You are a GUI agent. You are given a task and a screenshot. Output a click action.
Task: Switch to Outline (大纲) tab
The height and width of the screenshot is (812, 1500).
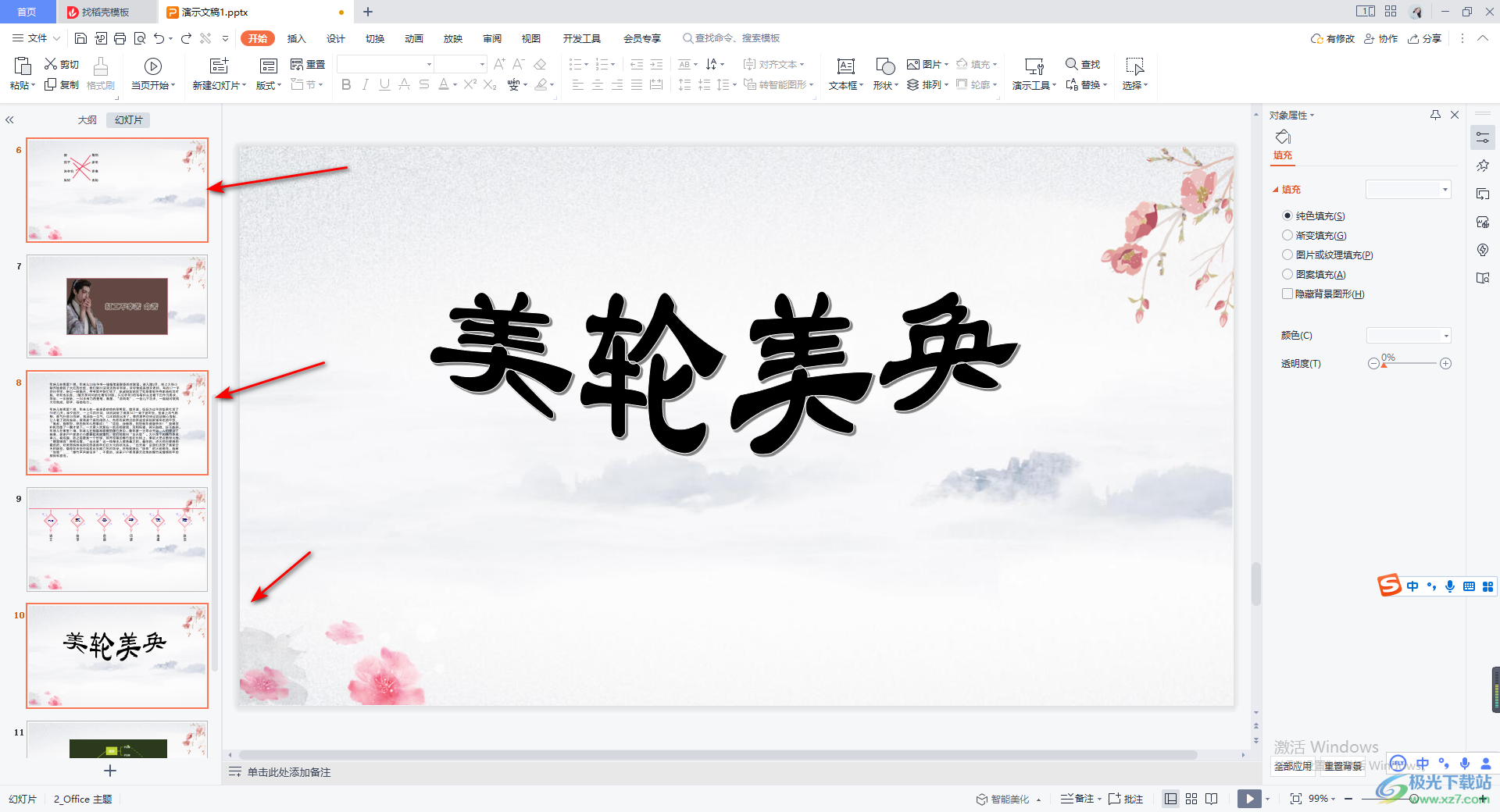coord(87,119)
